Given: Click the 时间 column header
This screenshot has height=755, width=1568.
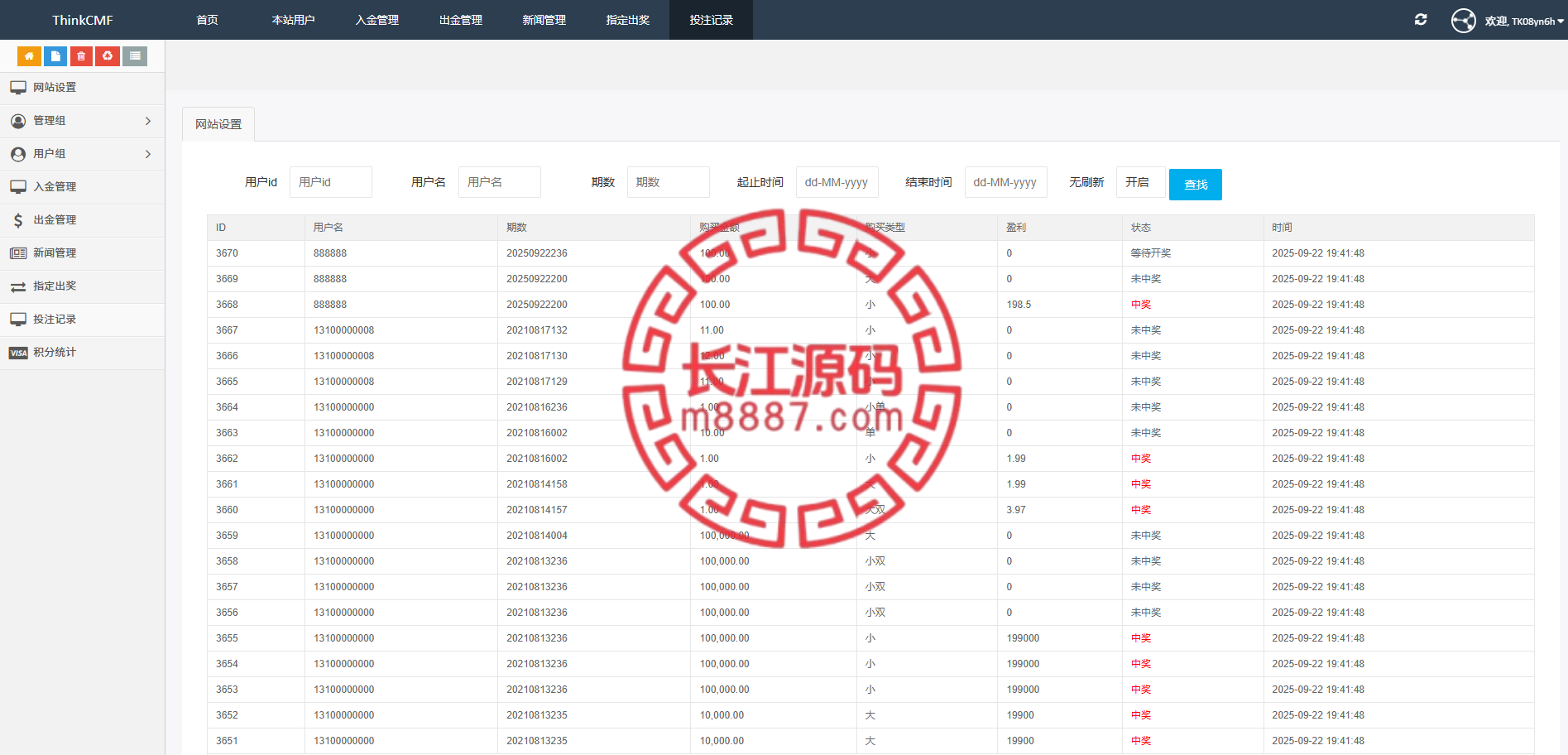Looking at the screenshot, I should (x=1398, y=228).
